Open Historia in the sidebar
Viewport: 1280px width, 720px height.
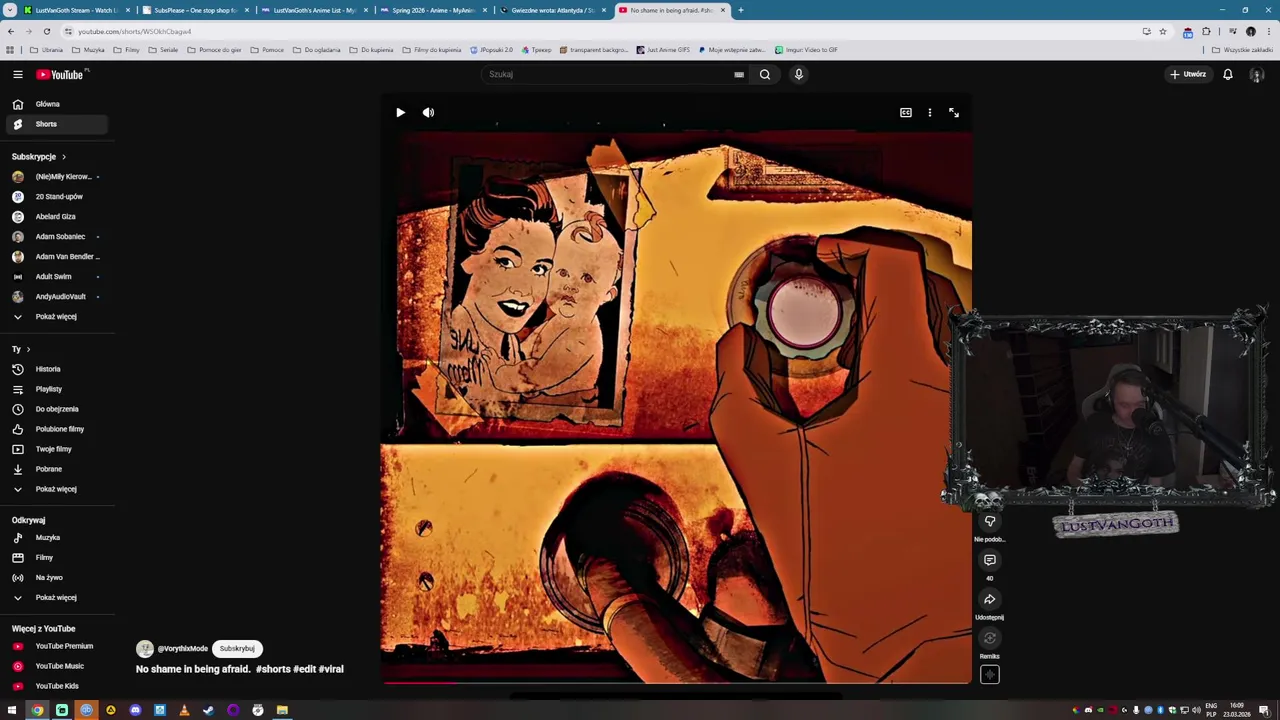(57, 369)
